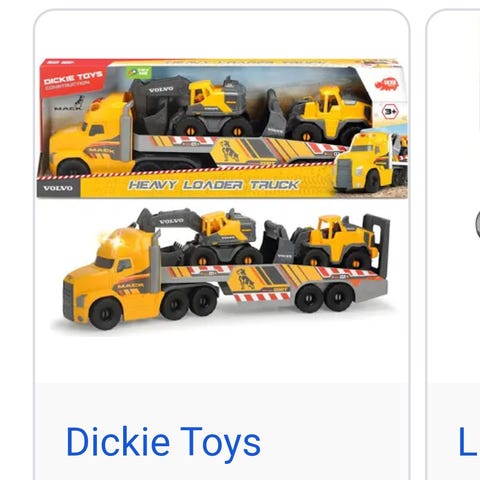Screen dimensions: 480x480
Task: Click the 3+ age badge on the box
Action: (390, 112)
